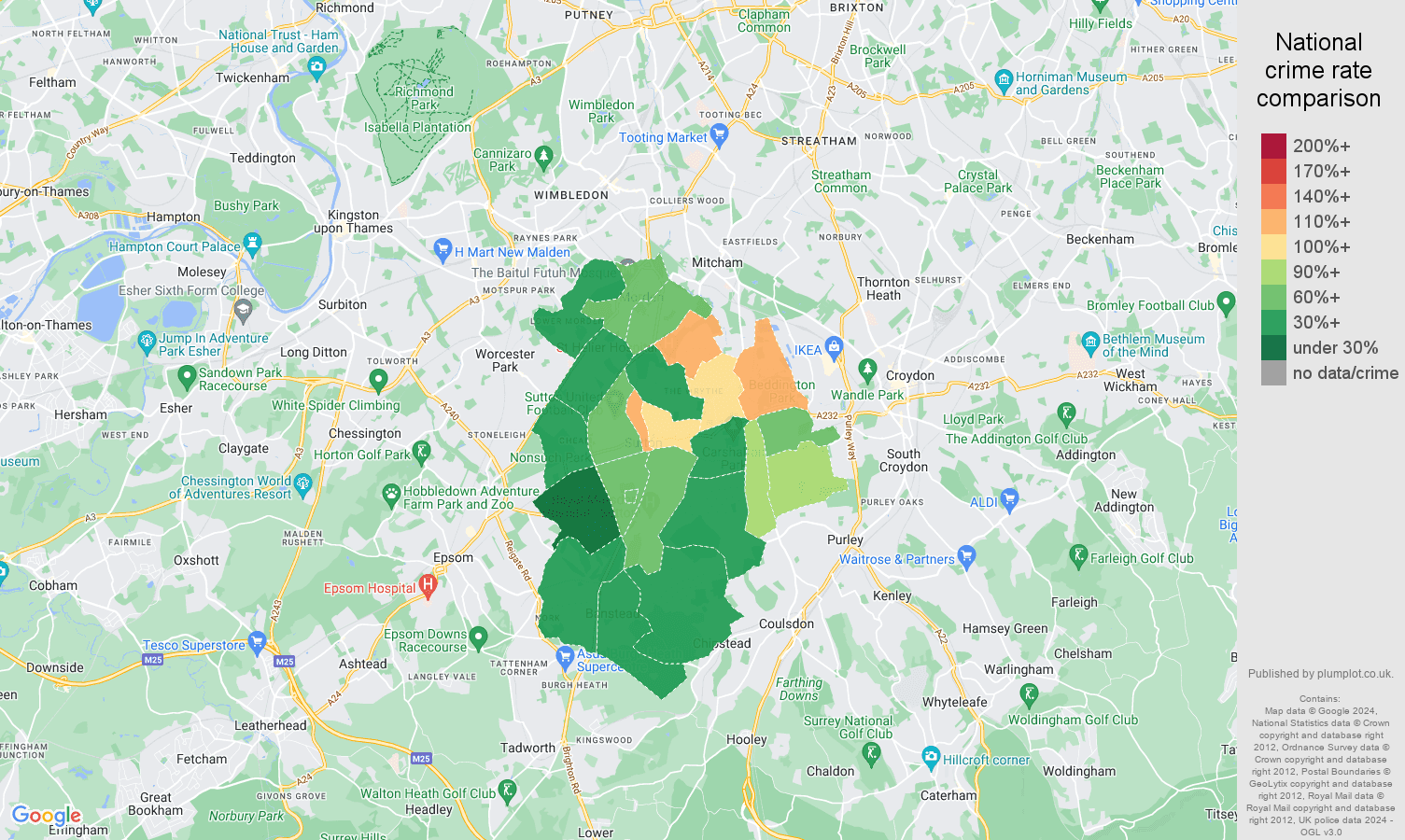Click the dark green area around Epsom
Image resolution: width=1405 pixels, height=840 pixels.
(579, 504)
